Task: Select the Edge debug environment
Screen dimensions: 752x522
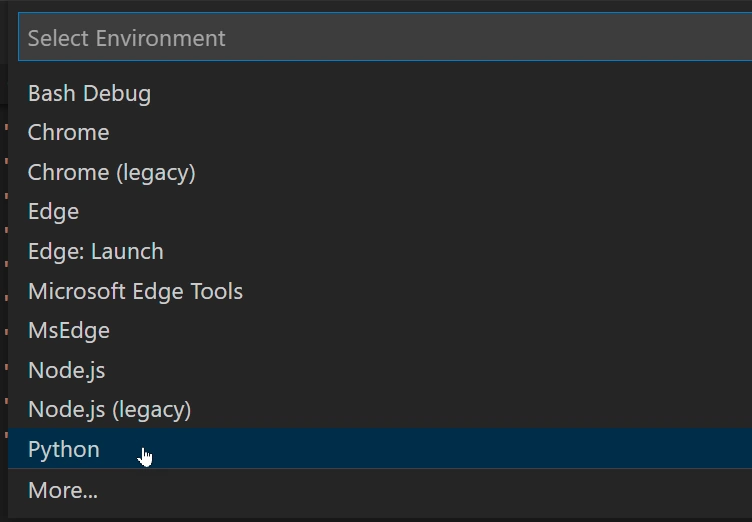Action: pos(54,211)
